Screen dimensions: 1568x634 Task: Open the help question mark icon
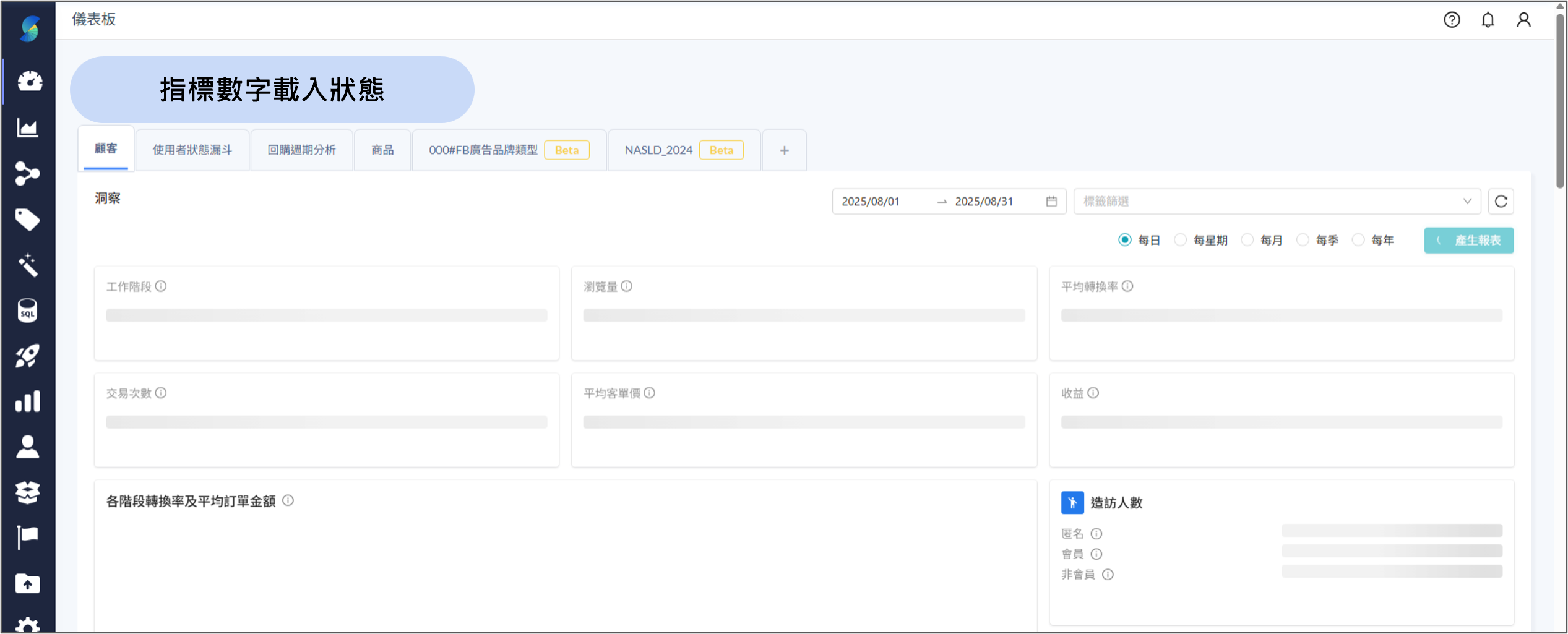pyautogui.click(x=1452, y=20)
